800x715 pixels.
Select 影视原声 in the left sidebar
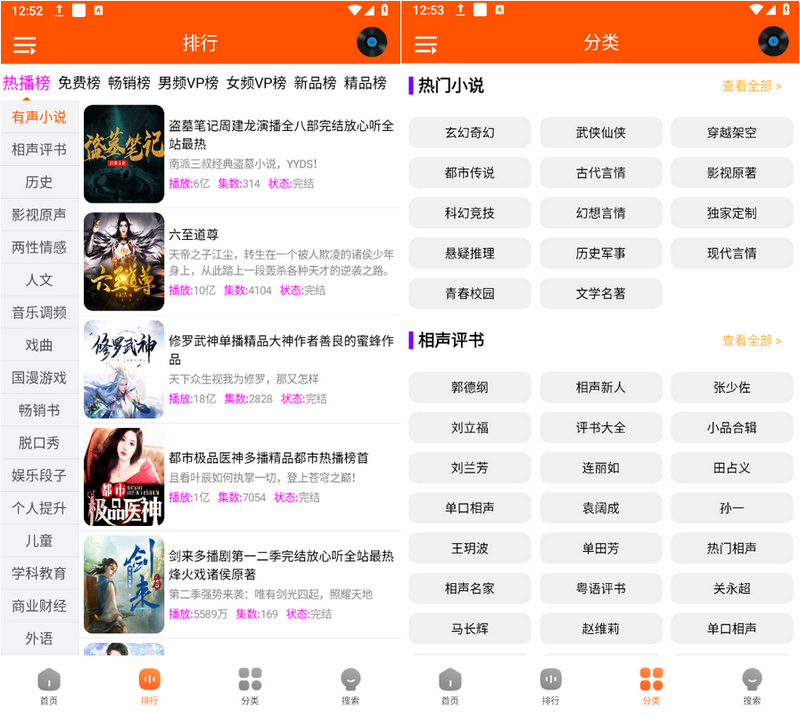pyautogui.click(x=40, y=214)
